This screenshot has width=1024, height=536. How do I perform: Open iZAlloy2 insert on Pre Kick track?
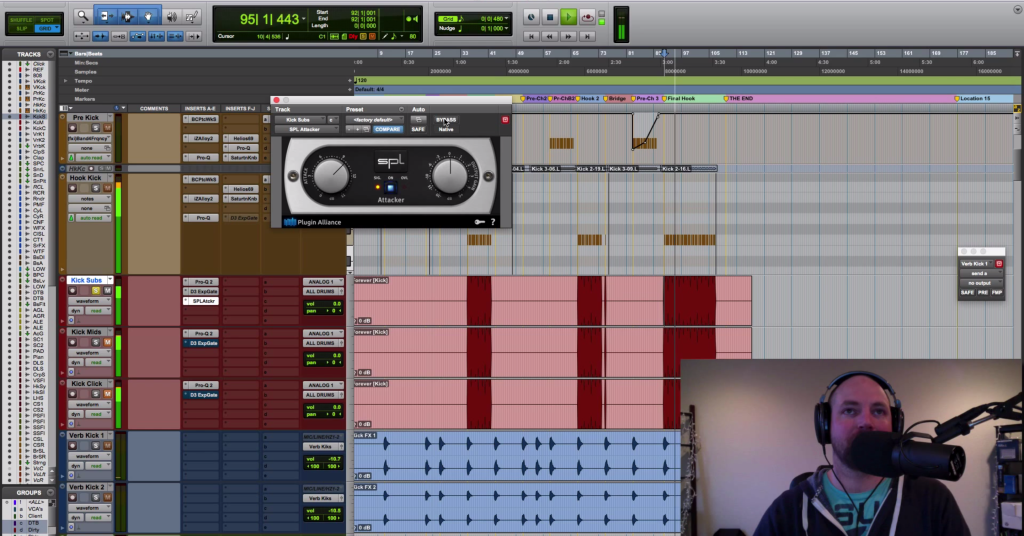click(201, 138)
